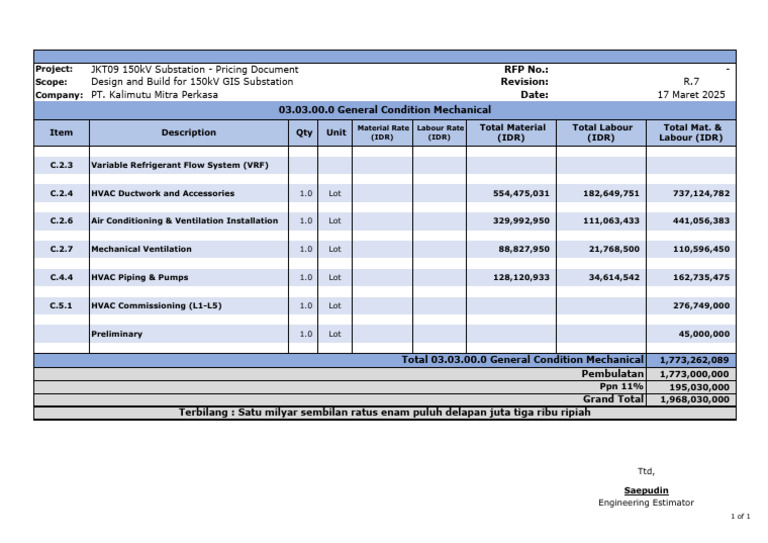This screenshot has width=768, height=543.
Task: Click 'HVAC Commissioning (L1-L5)' description
Action: 156,306
